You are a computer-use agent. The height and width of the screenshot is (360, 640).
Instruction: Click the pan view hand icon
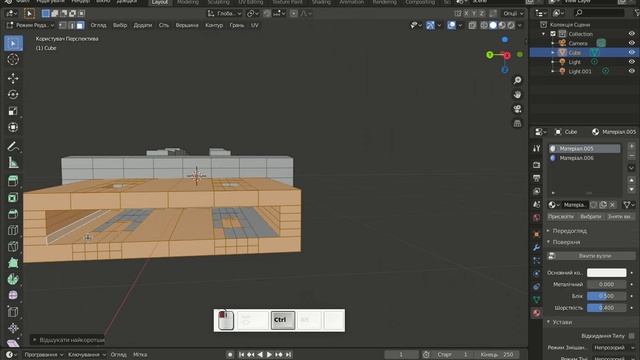[x=517, y=95]
